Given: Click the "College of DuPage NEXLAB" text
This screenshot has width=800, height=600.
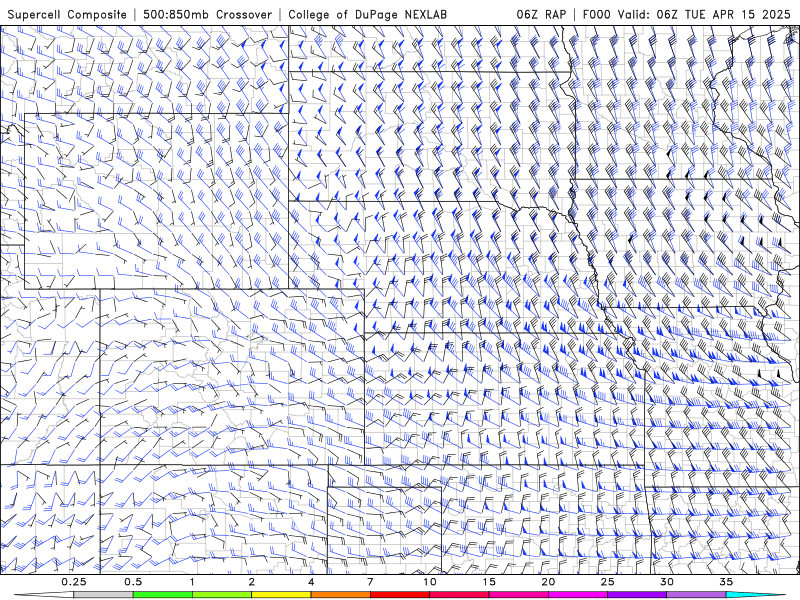Looking at the screenshot, I should click(x=367, y=14).
